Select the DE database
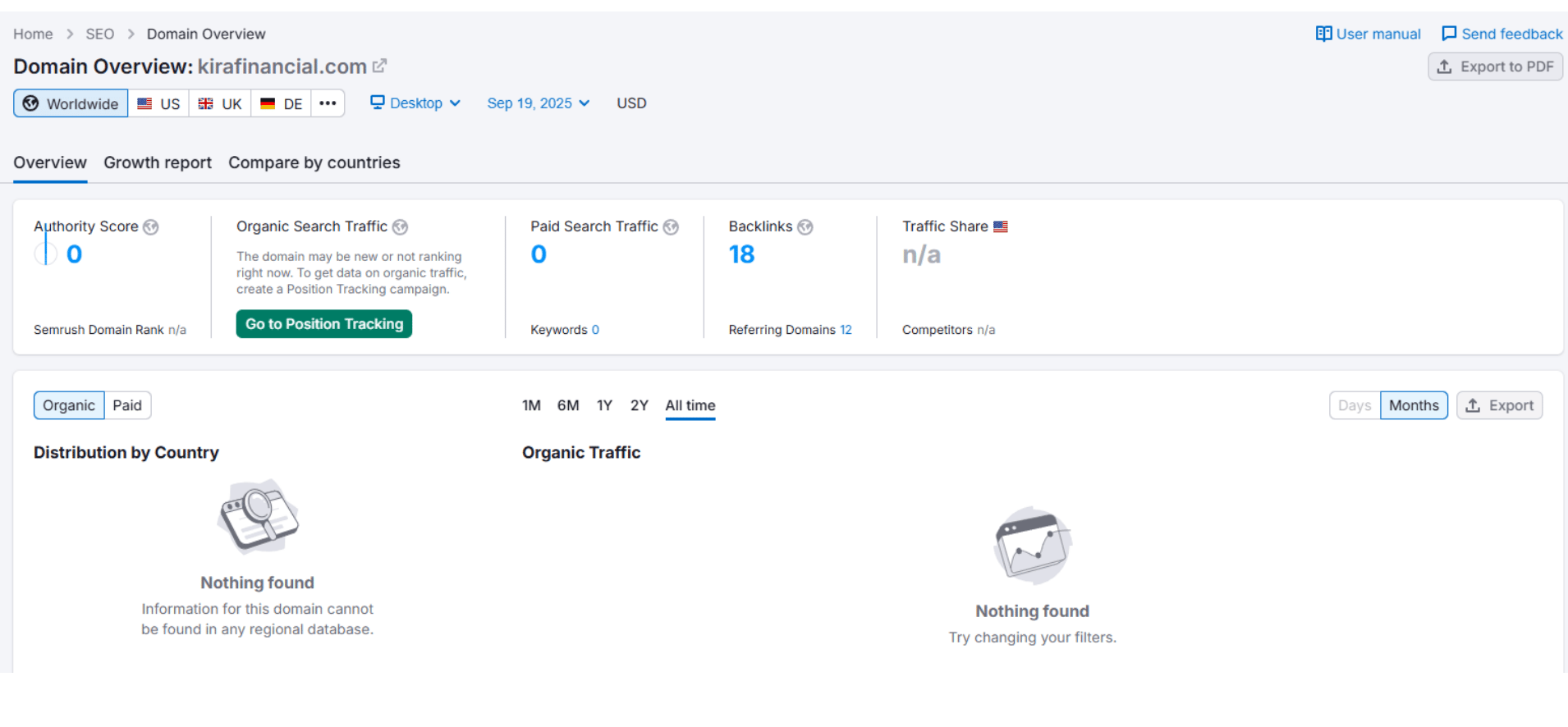Image resolution: width=1568 pixels, height=727 pixels. (281, 103)
